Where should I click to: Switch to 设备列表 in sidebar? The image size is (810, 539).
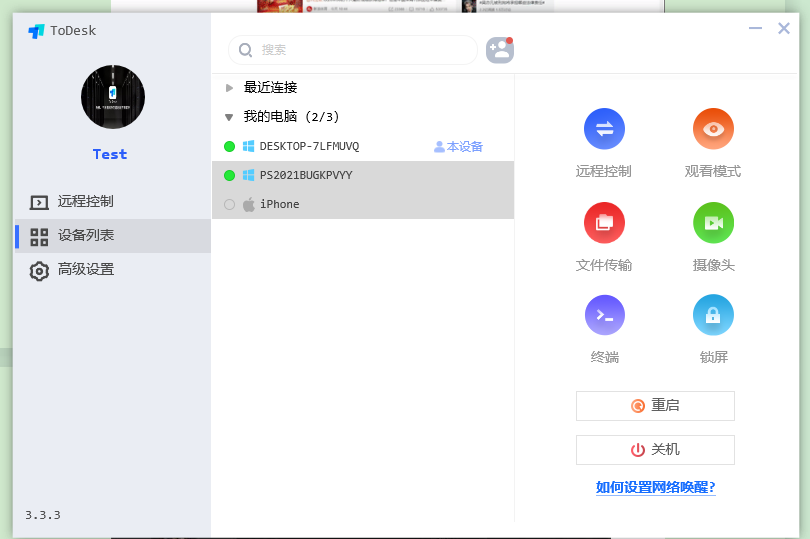coord(113,236)
